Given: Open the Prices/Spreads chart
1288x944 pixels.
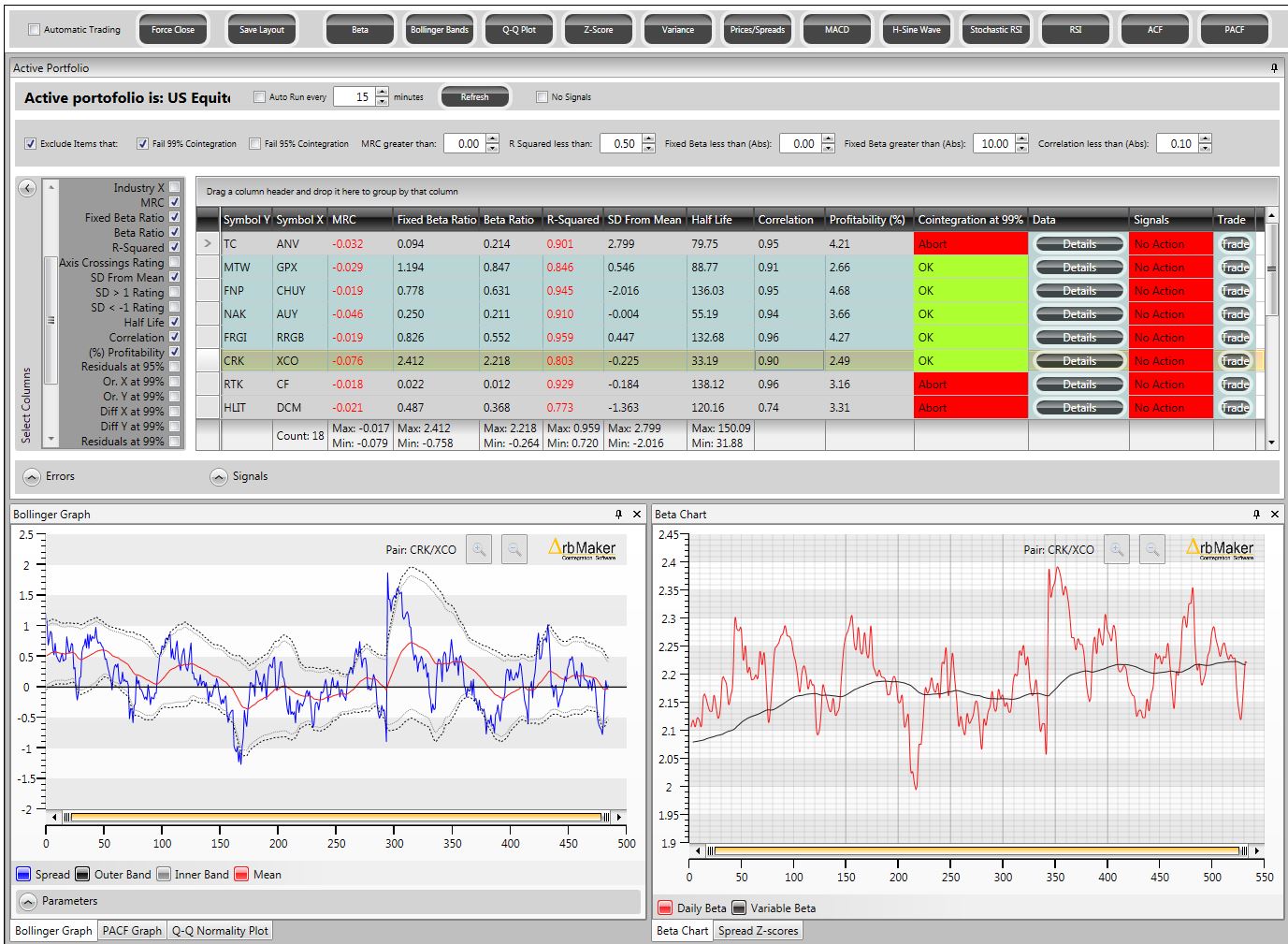Looking at the screenshot, I should 758,30.
